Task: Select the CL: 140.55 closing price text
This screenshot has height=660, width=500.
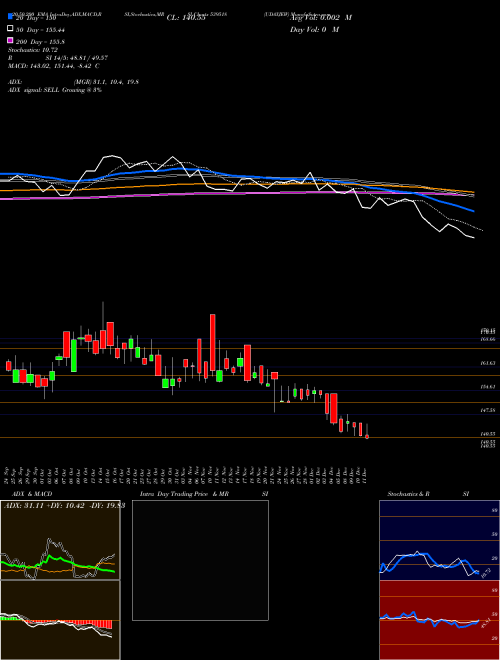Action: (x=186, y=18)
